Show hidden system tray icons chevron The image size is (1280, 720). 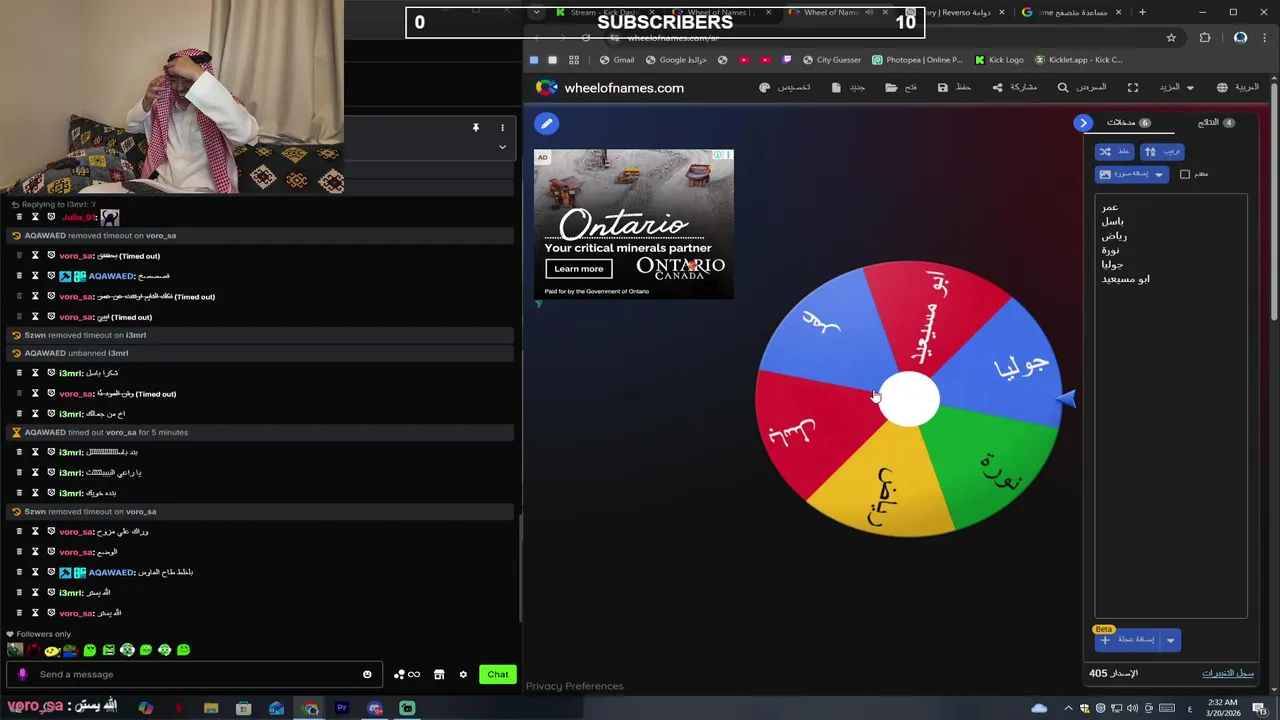[x=1069, y=708]
